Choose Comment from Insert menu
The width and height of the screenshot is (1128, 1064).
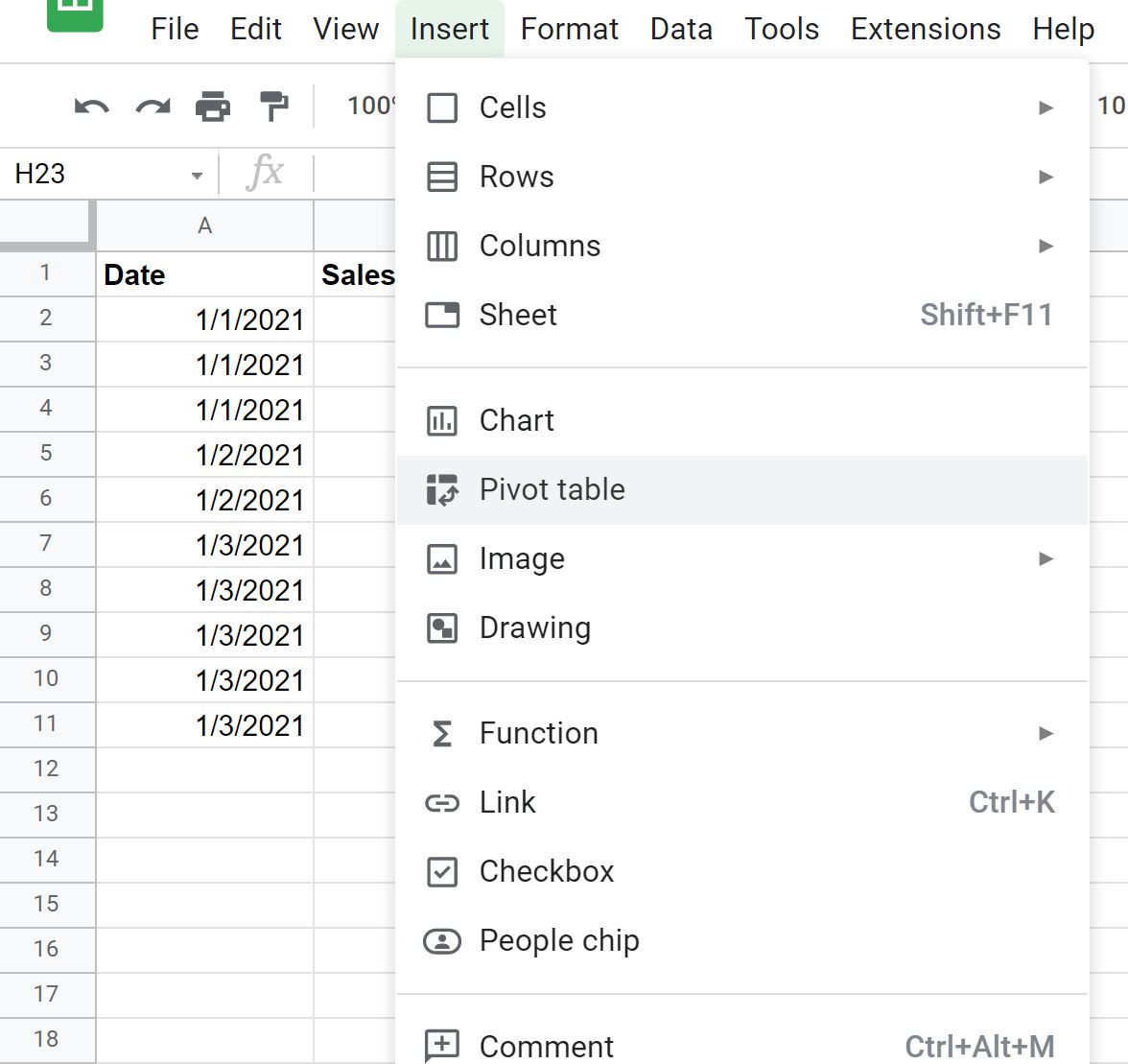tap(741, 1039)
